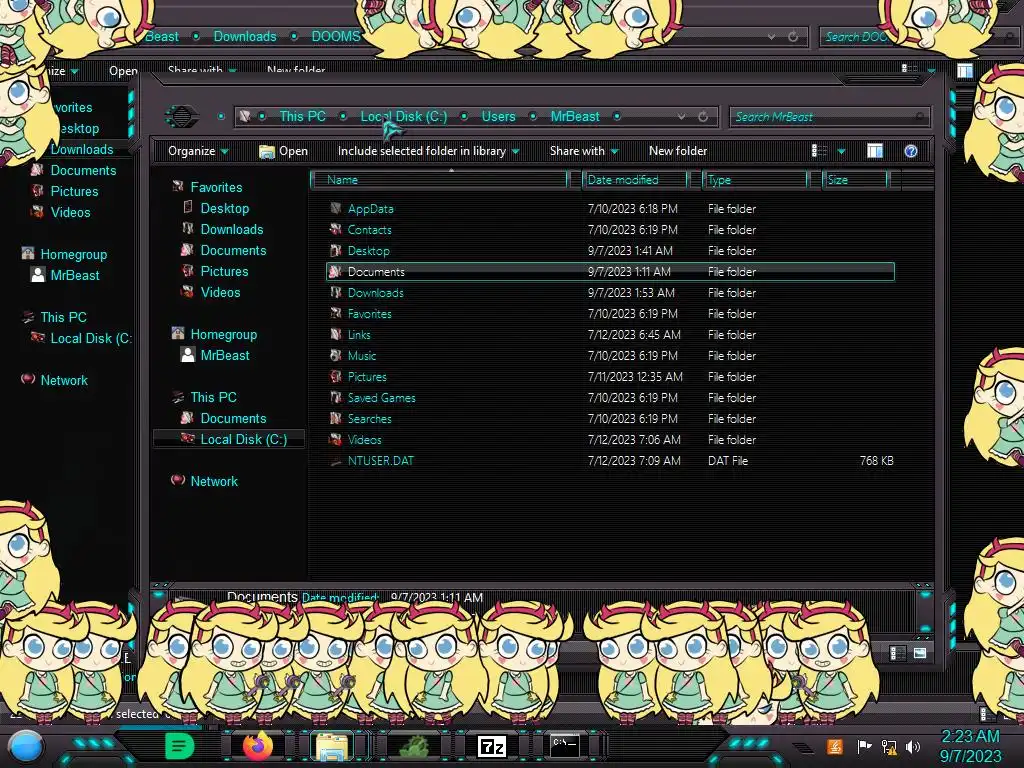Click the back navigation button
Image resolution: width=1024 pixels, height=768 pixels.
(x=182, y=116)
